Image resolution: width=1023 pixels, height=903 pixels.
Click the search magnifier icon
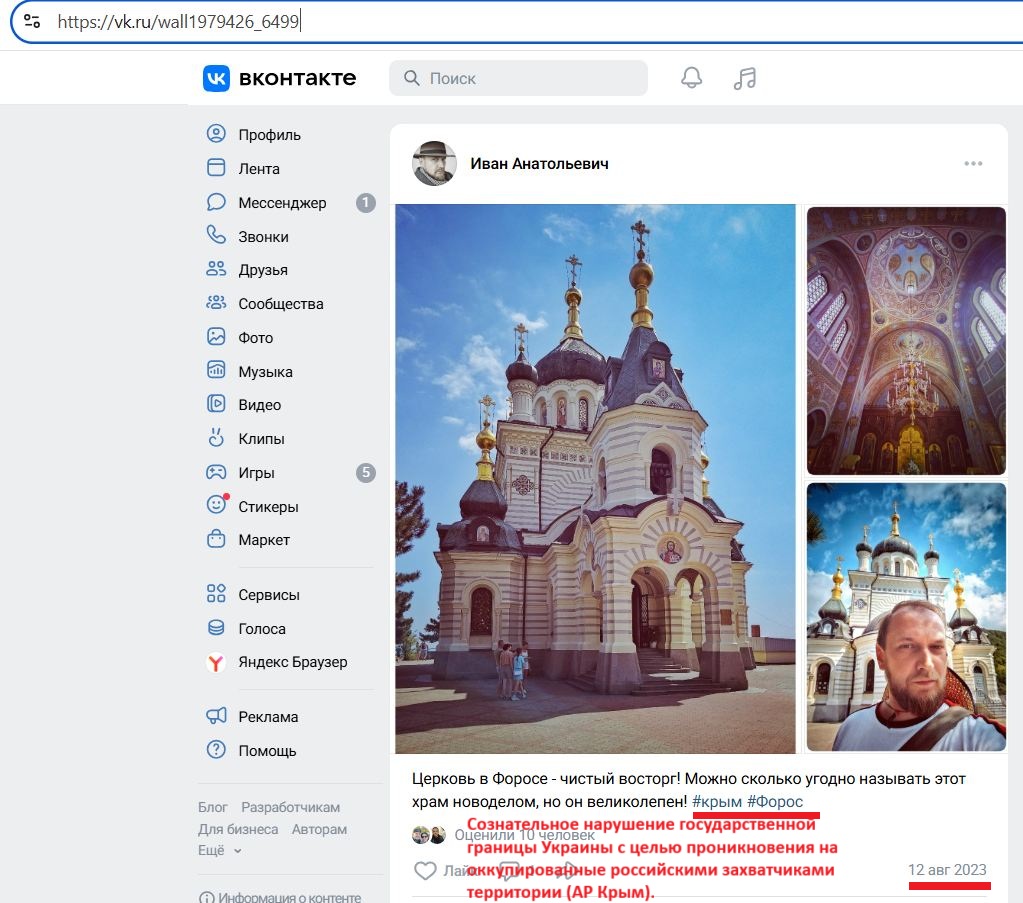point(412,78)
